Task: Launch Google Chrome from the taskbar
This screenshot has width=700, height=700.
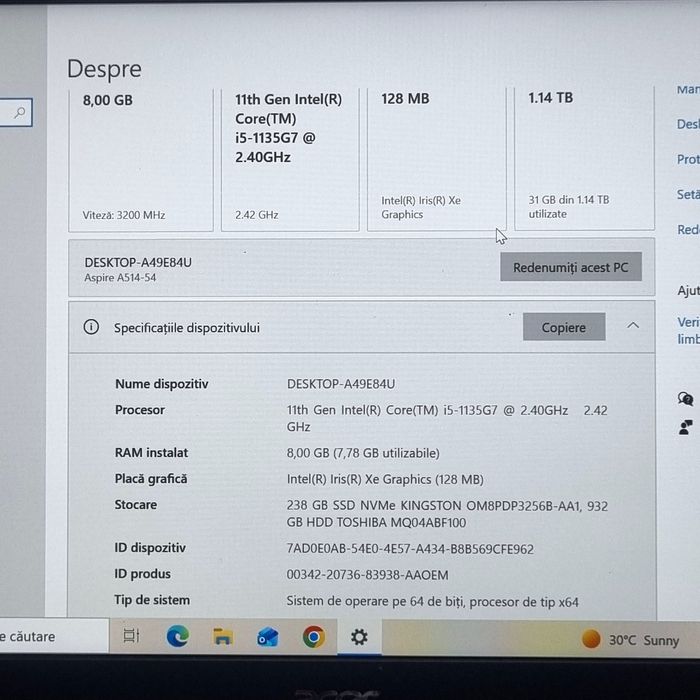Action: click(314, 637)
